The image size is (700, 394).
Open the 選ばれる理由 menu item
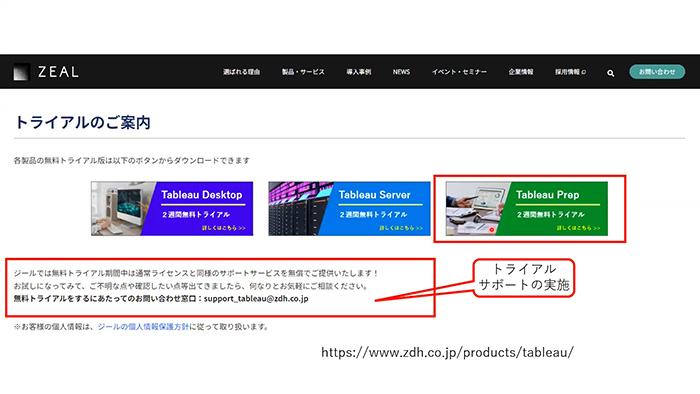[x=242, y=72]
